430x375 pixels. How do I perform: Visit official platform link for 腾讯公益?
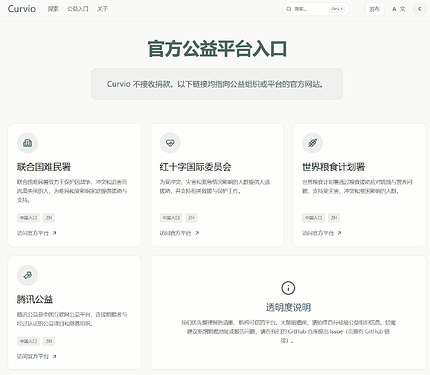[x=37, y=356]
